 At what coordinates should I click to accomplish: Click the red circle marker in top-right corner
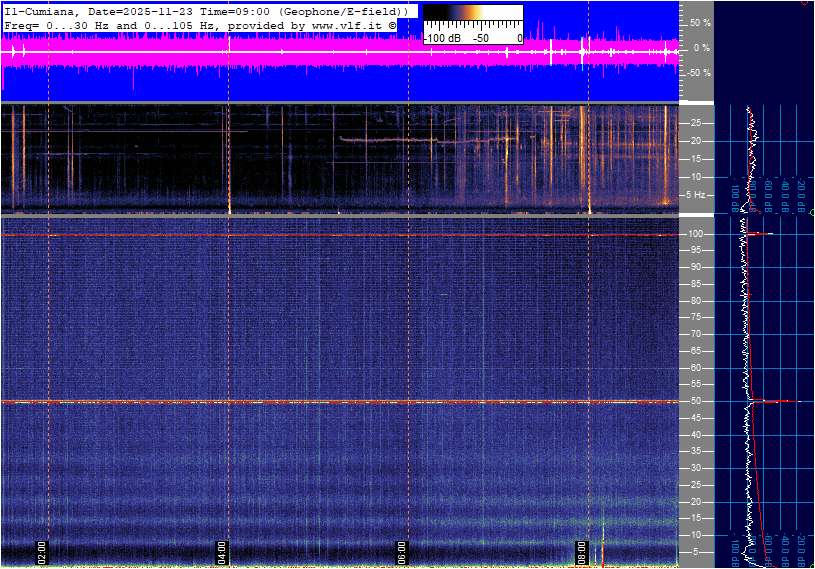(806, 3)
